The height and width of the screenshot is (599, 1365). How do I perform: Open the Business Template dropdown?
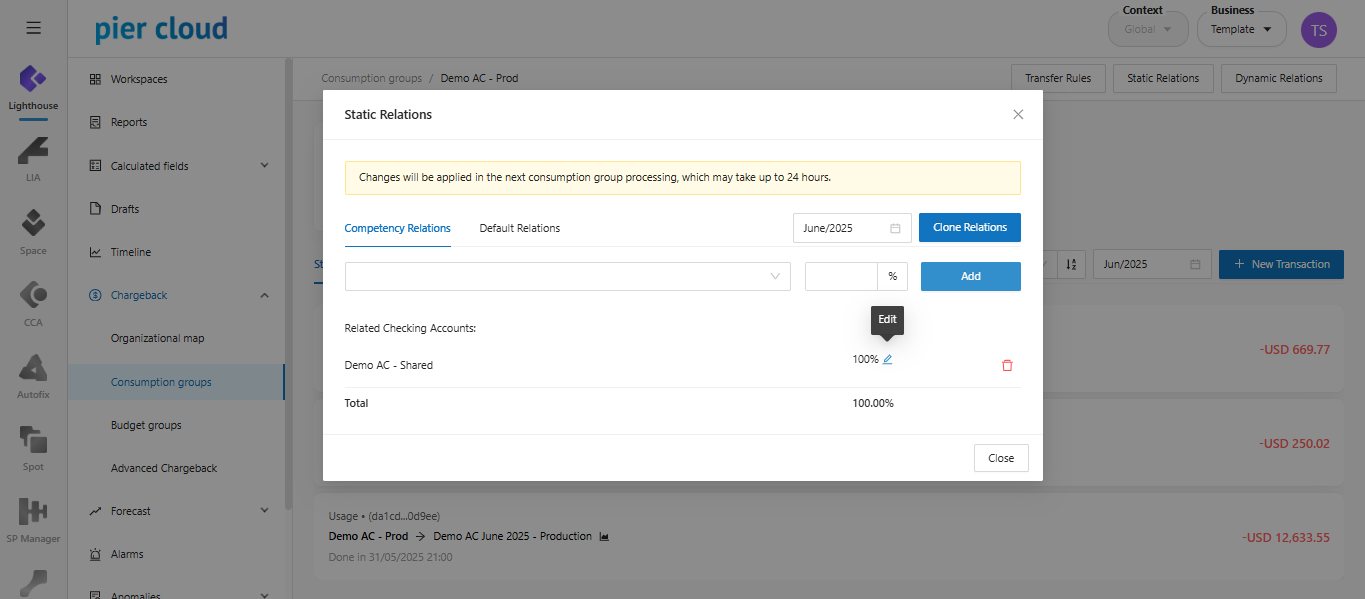(x=1241, y=30)
